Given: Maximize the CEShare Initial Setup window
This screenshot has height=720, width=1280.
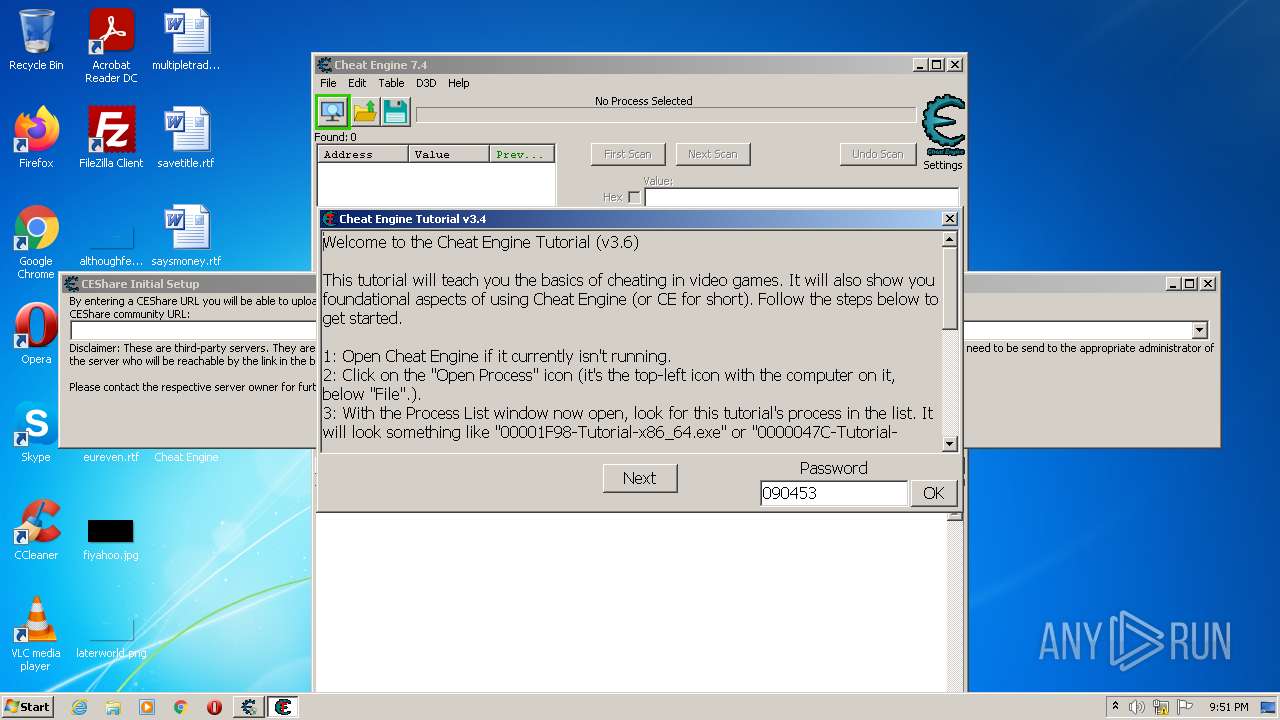Looking at the screenshot, I should tap(1189, 284).
